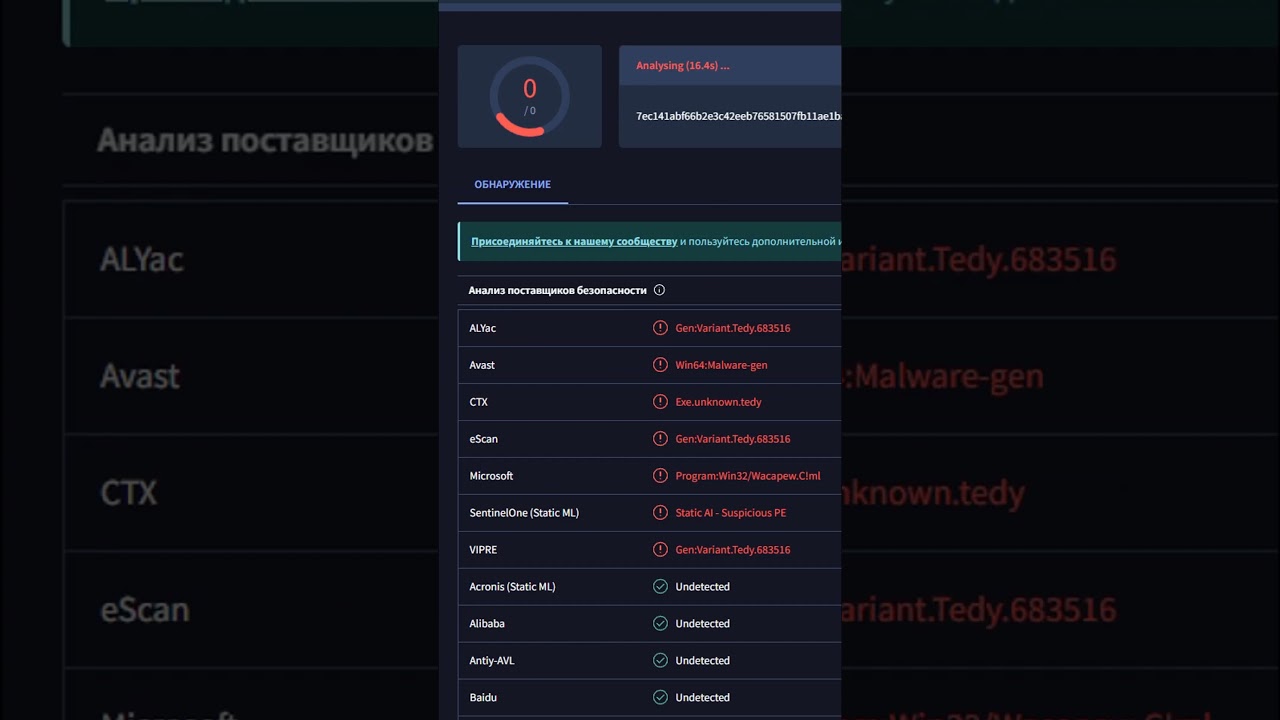This screenshot has height=720, width=1280.
Task: Select the Baidu vendor name
Action: click(x=483, y=698)
